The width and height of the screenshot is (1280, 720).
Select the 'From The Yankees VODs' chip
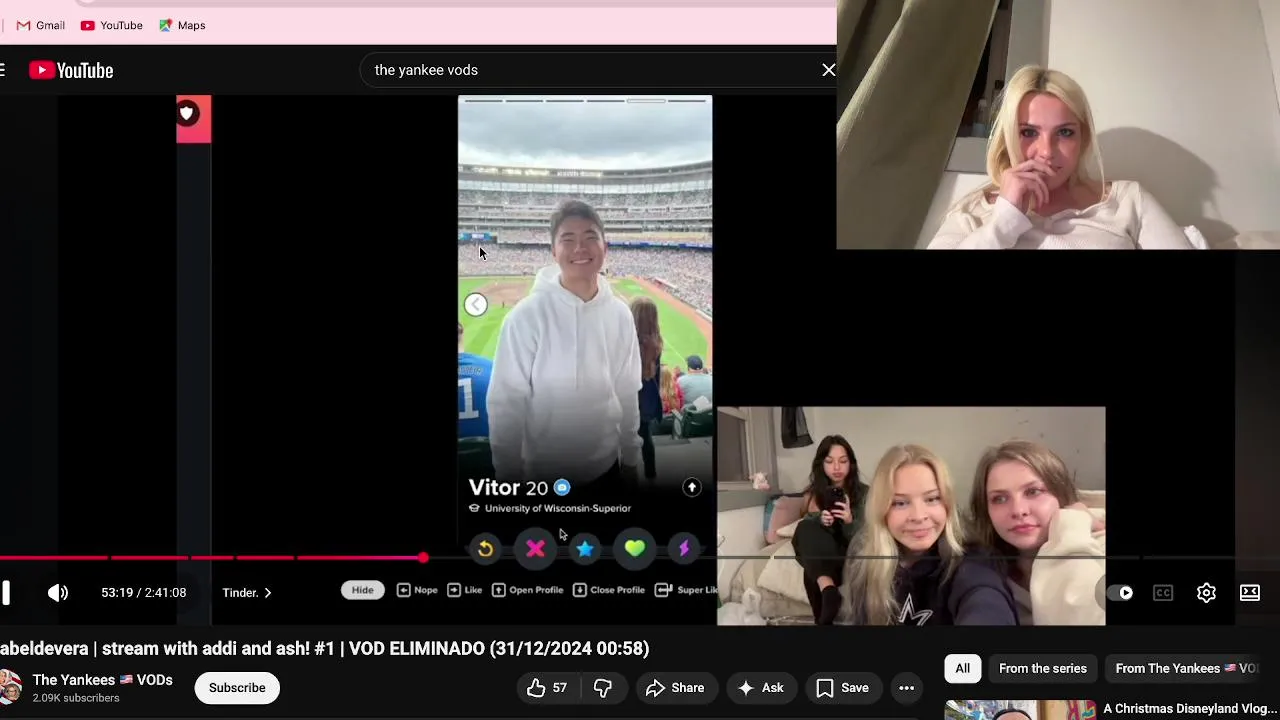(x=1186, y=669)
